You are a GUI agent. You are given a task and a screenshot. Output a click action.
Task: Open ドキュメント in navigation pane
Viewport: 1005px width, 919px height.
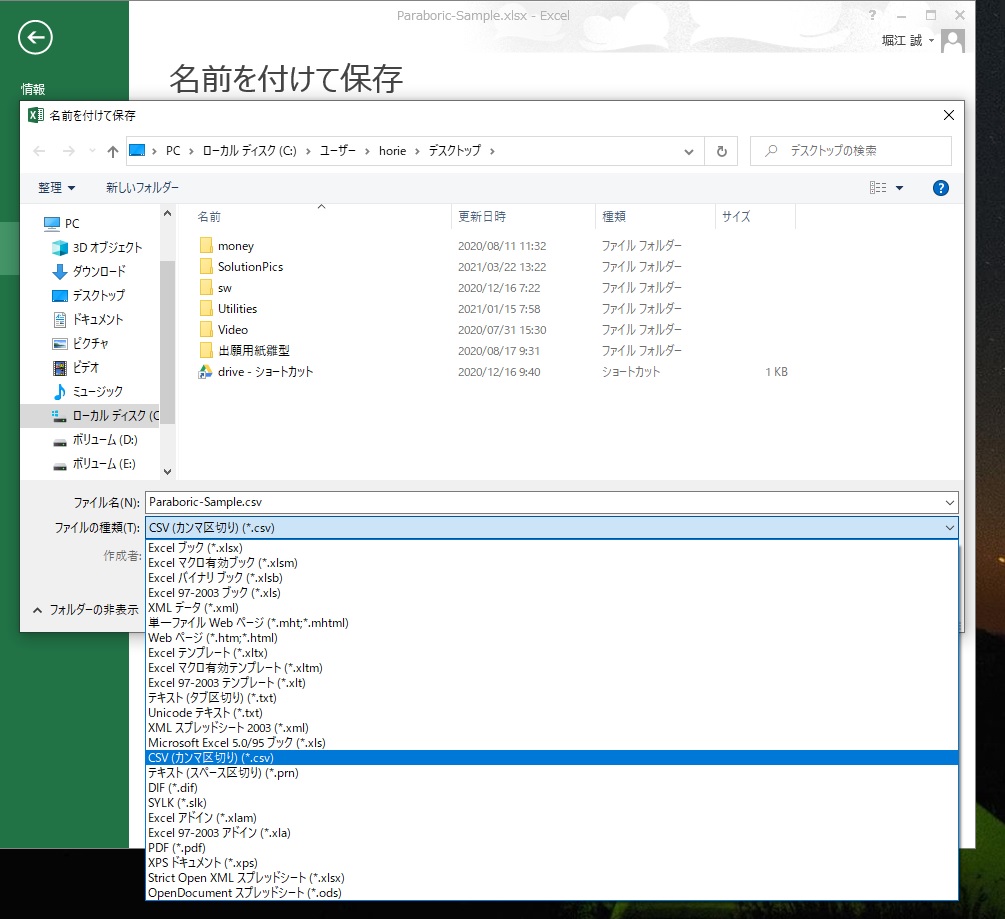[x=87, y=319]
